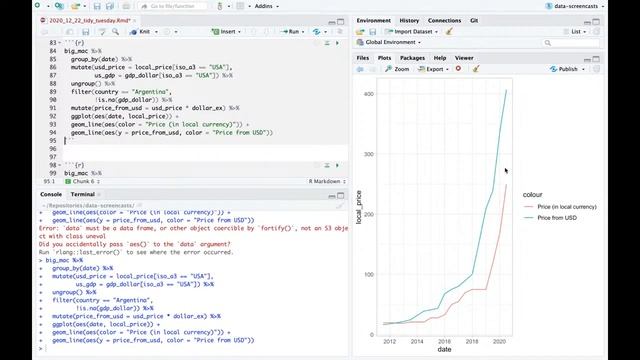Image resolution: width=640 pixels, height=360 pixels.
Task: Click the spell check icon in editor
Action: click(x=102, y=32)
